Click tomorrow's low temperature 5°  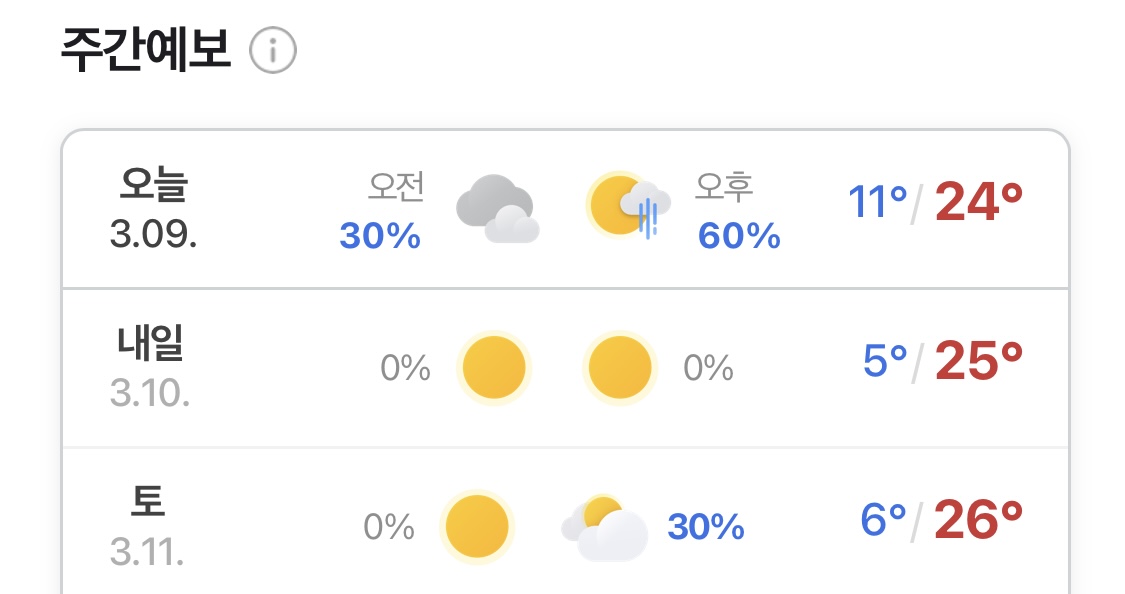click(885, 362)
